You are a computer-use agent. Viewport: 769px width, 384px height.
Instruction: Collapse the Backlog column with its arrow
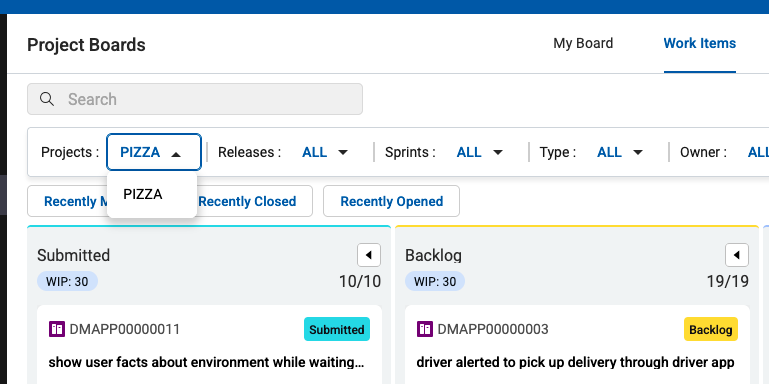(737, 255)
